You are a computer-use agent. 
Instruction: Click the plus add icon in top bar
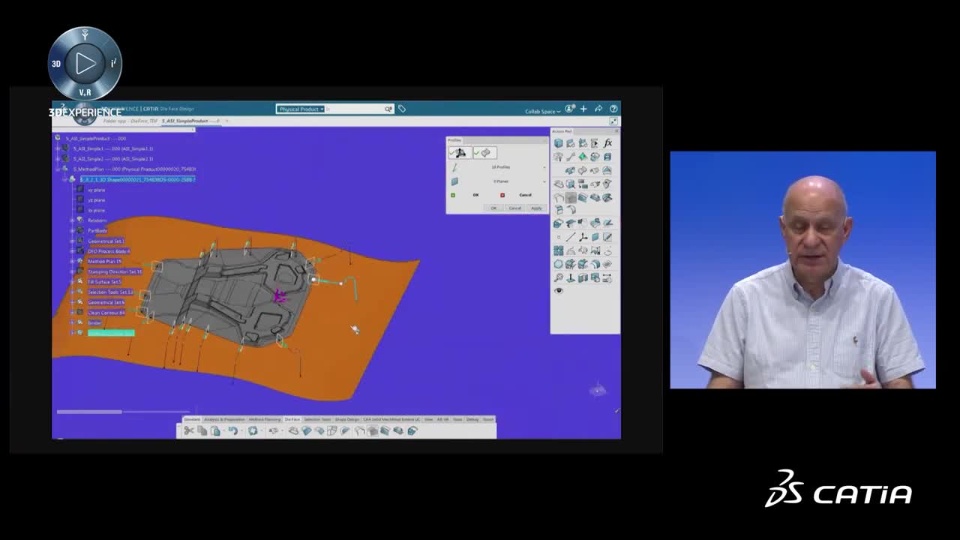(x=583, y=109)
